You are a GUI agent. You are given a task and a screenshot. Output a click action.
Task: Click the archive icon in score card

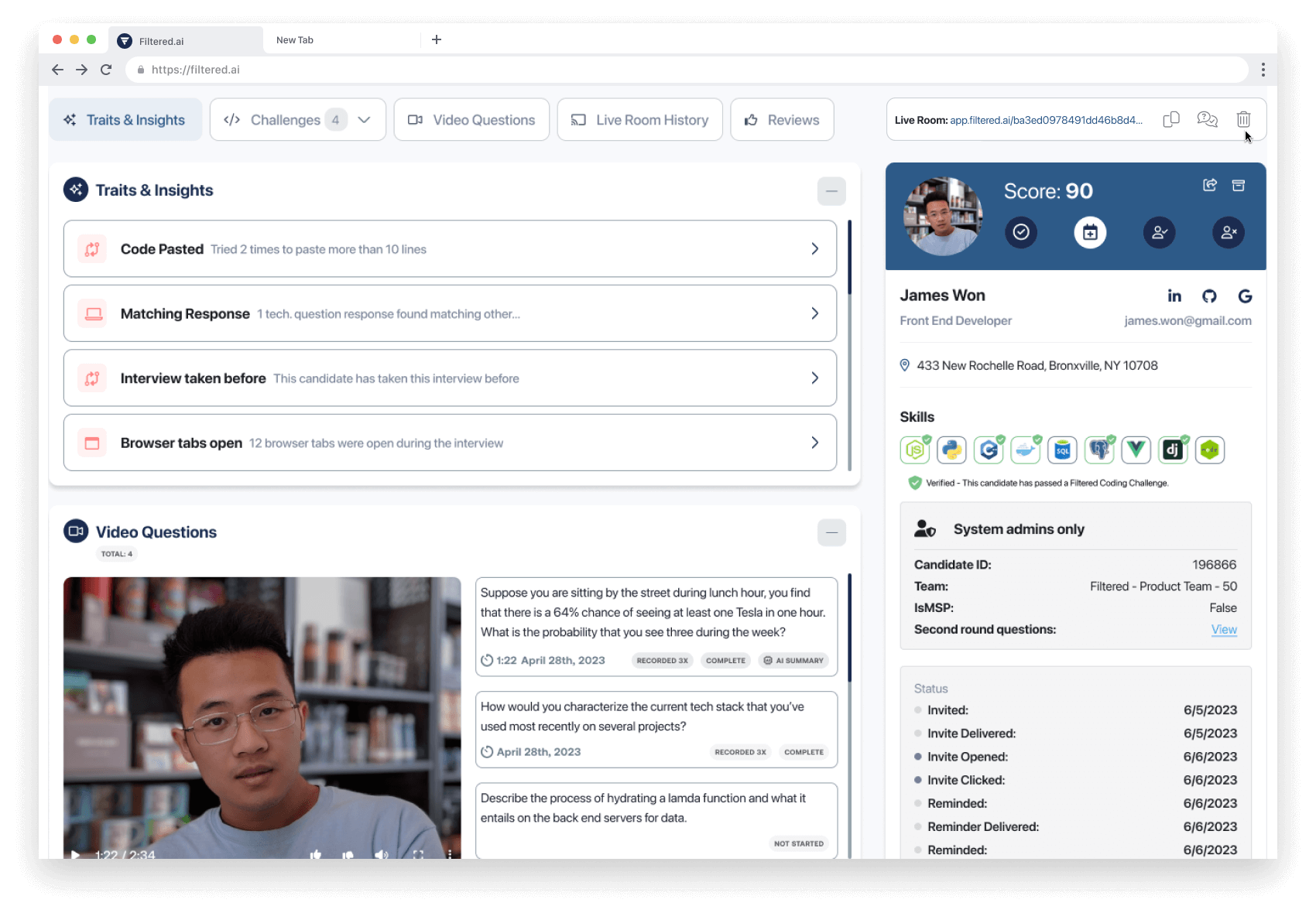(1239, 185)
